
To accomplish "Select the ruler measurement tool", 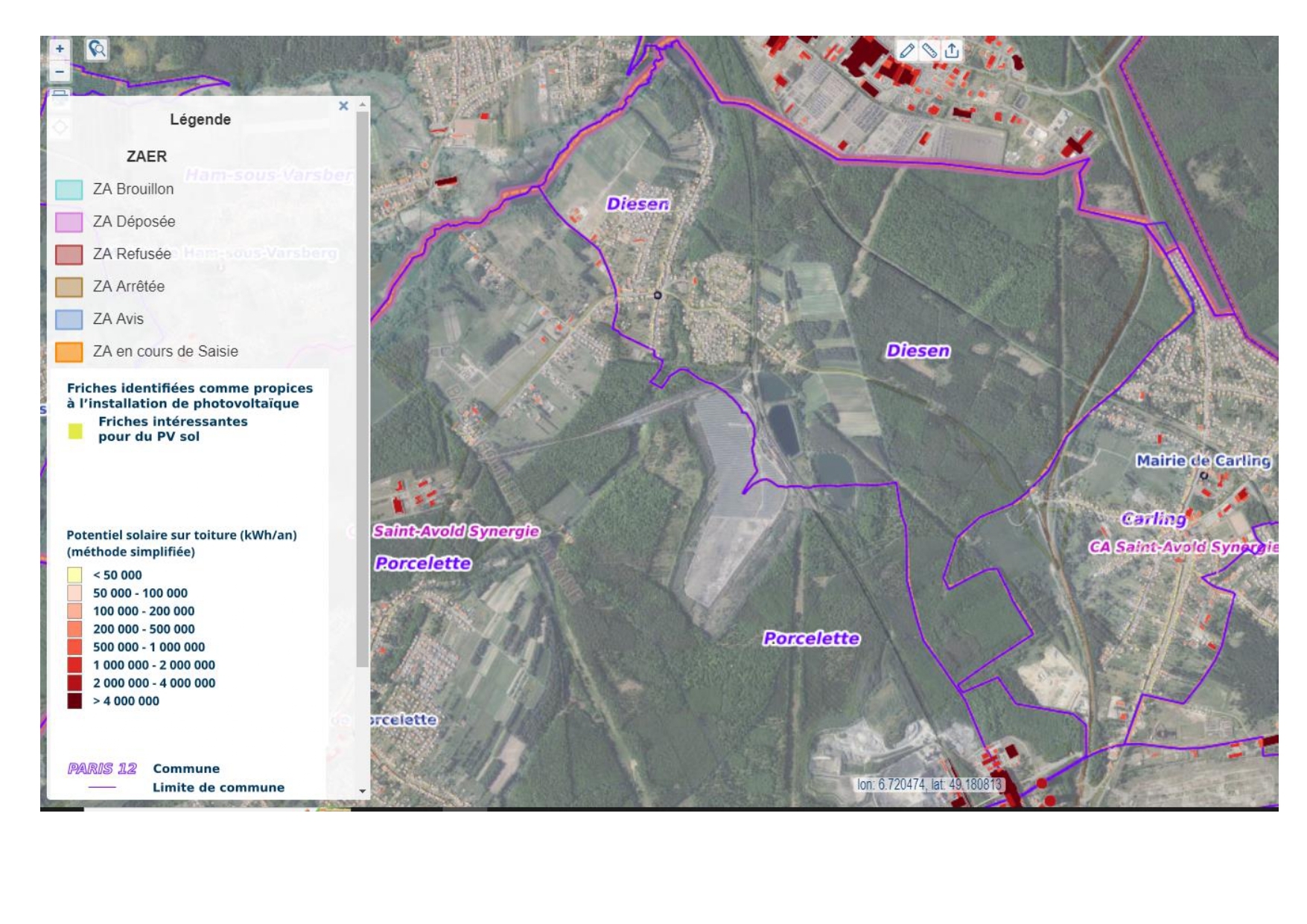I will click(x=929, y=51).
